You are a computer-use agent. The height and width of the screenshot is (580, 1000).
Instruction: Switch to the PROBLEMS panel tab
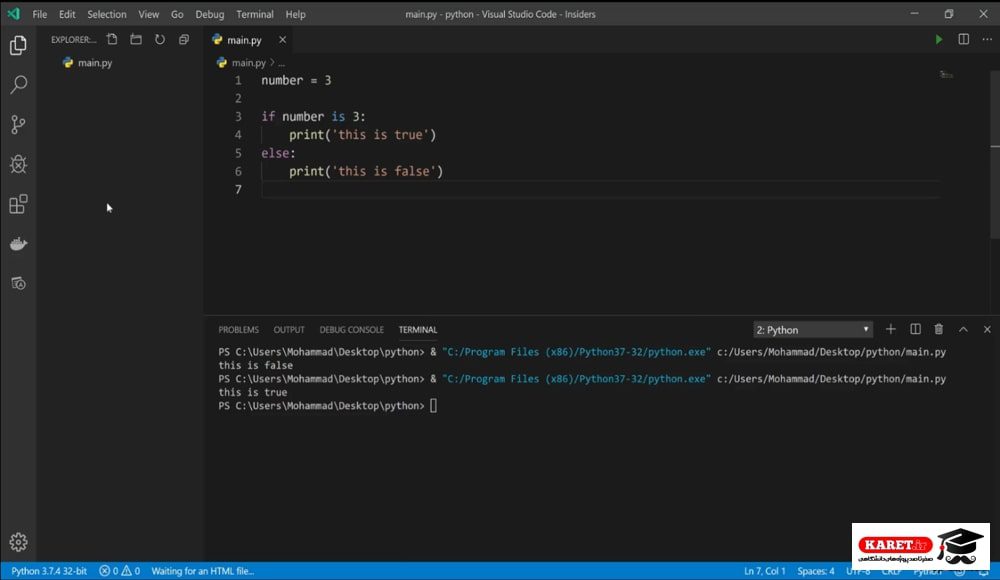[x=239, y=330]
